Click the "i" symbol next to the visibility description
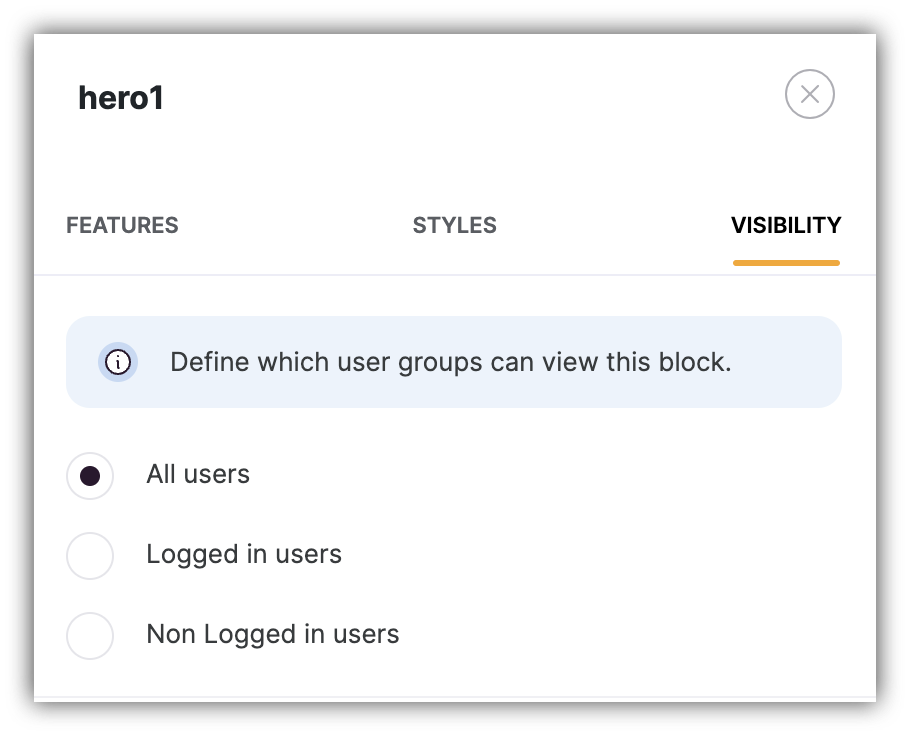The height and width of the screenshot is (736, 910). click(118, 362)
